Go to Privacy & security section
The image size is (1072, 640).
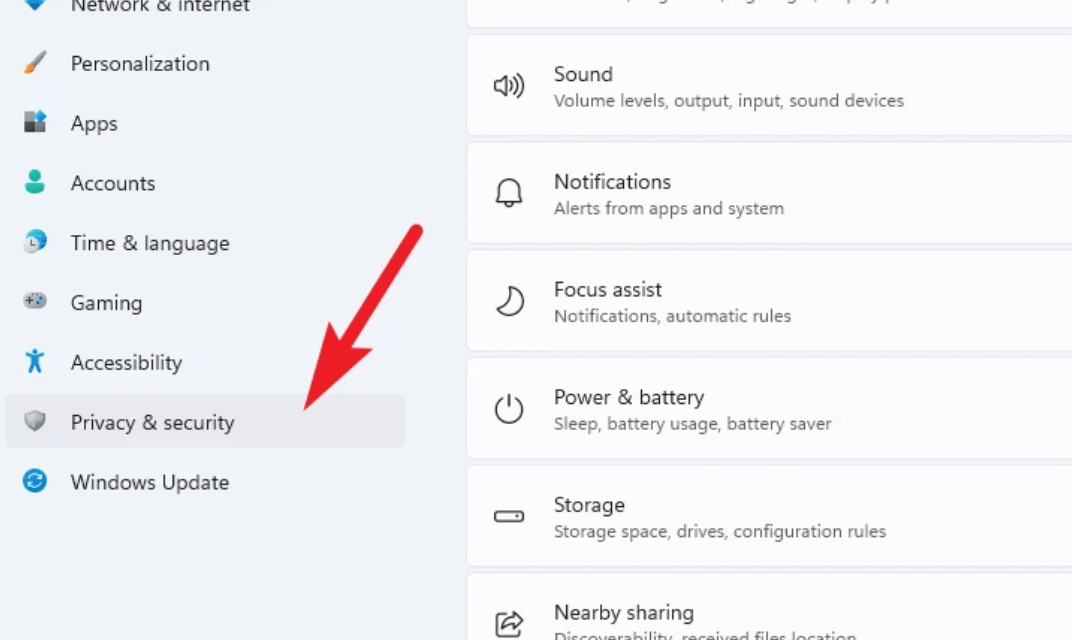coord(152,422)
